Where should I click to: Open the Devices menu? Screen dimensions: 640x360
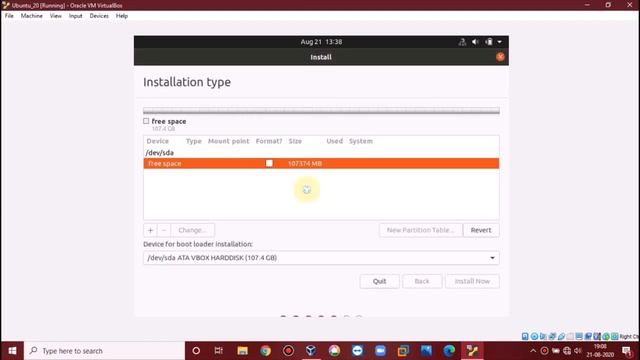click(99, 16)
